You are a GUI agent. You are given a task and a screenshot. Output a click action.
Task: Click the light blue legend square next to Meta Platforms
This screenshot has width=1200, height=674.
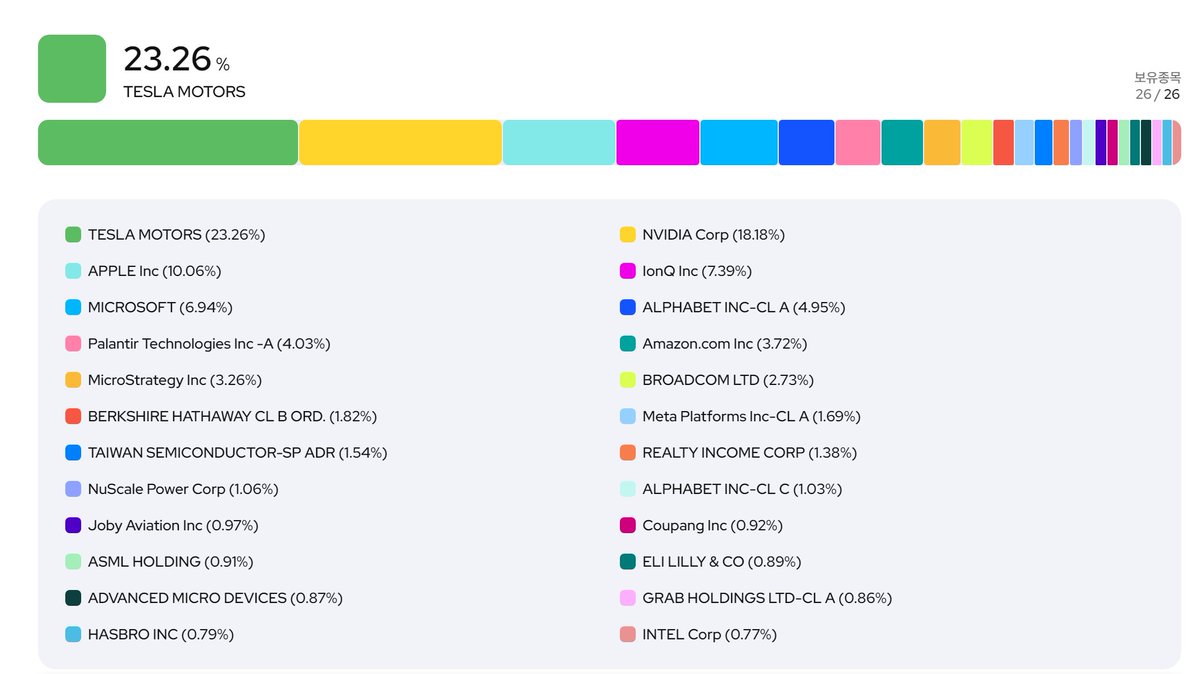pyautogui.click(x=628, y=416)
